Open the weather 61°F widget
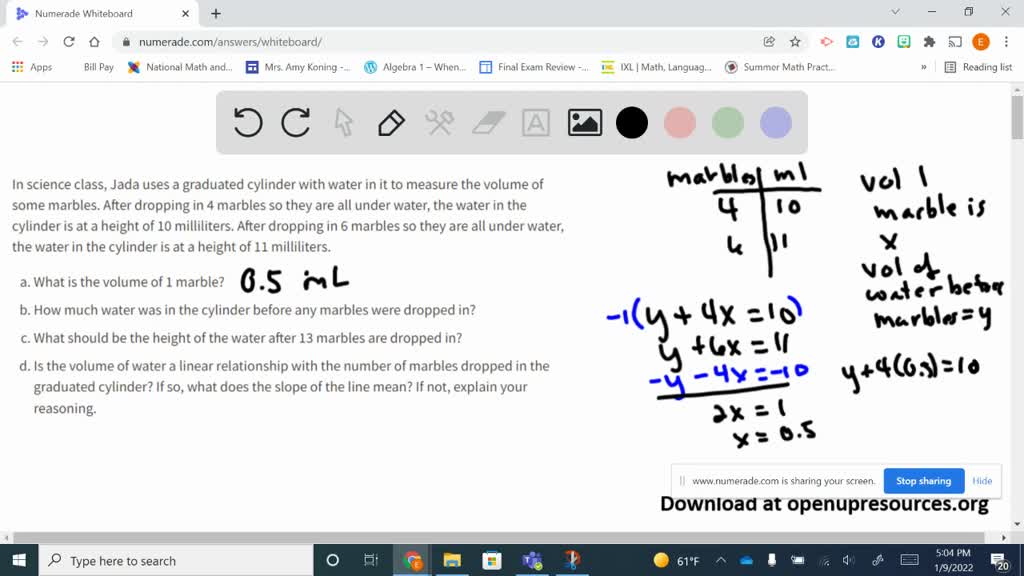Screen dimensions: 1024x576 [x=677, y=560]
